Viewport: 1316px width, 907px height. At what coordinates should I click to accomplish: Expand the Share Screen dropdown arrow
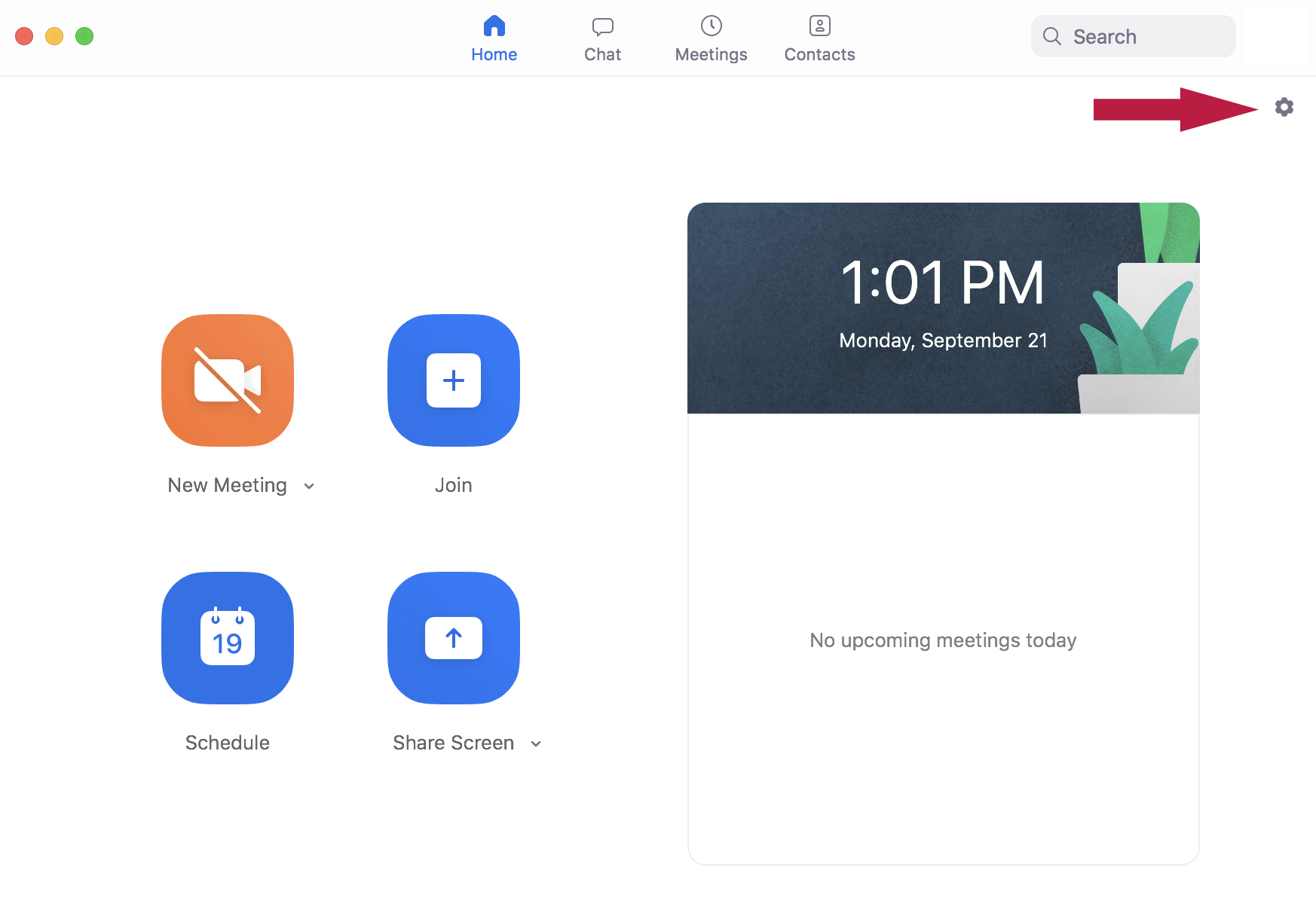(536, 744)
